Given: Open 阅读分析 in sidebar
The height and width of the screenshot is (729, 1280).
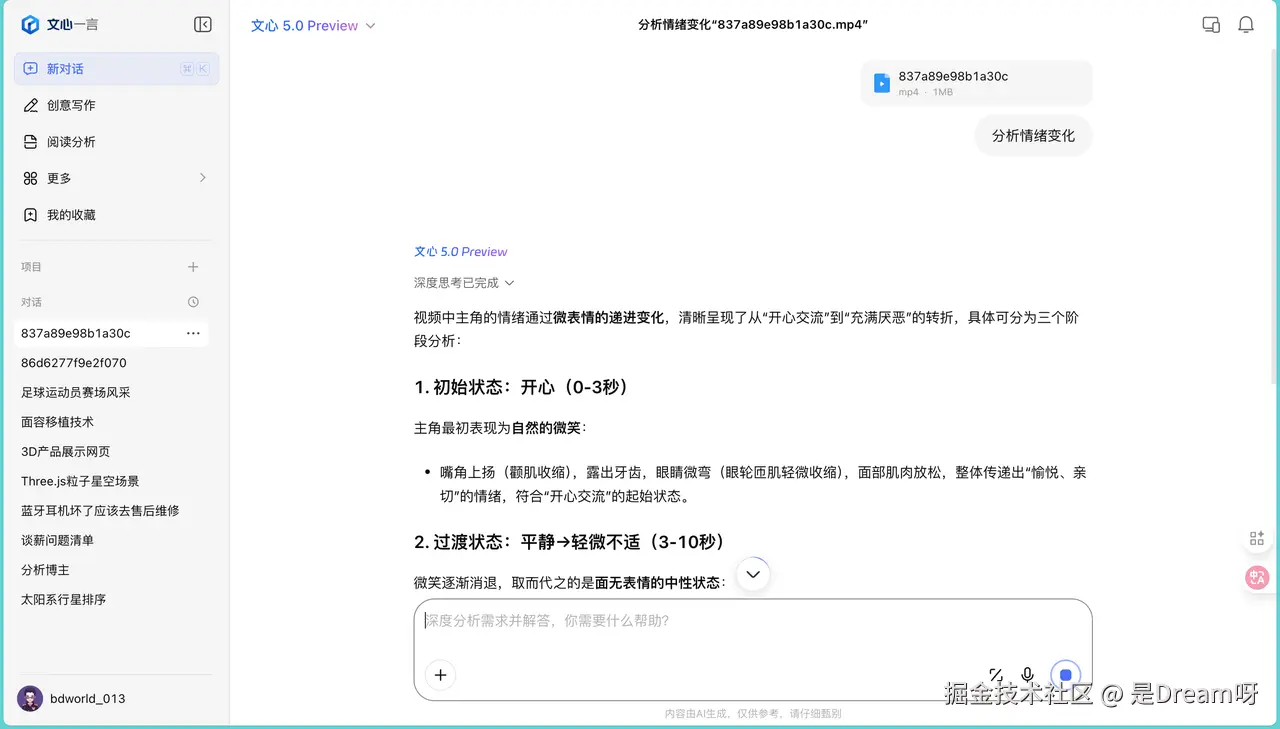Looking at the screenshot, I should [x=116, y=142].
